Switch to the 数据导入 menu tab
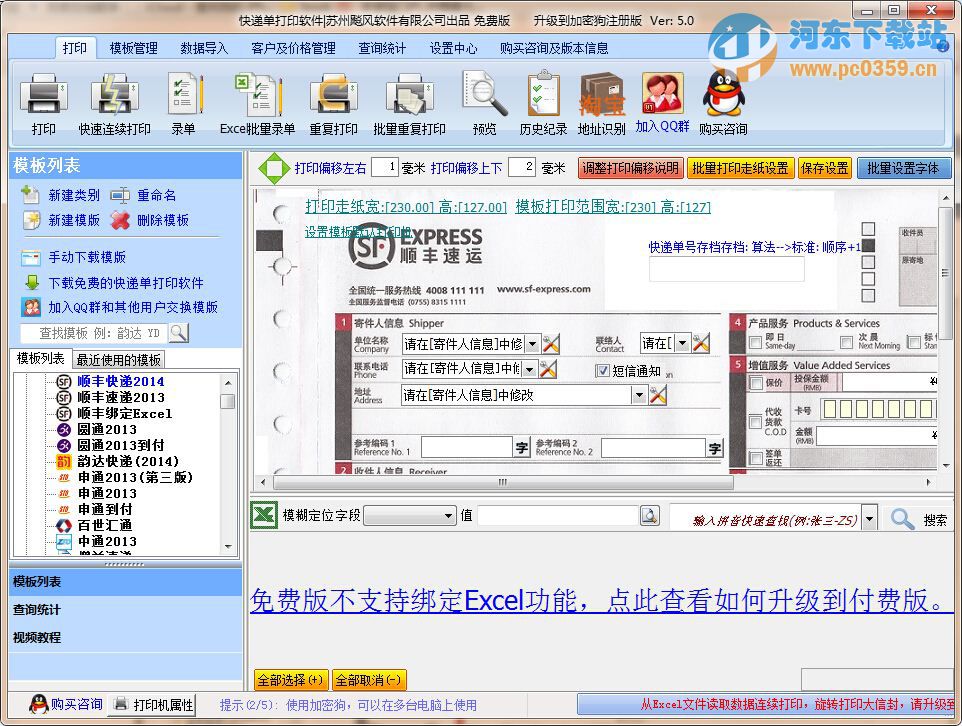The height and width of the screenshot is (726, 962). tap(204, 48)
